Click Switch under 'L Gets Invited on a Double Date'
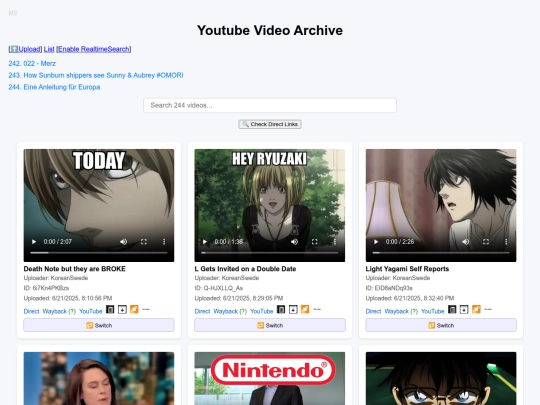The width and height of the screenshot is (540, 405). 270,325
